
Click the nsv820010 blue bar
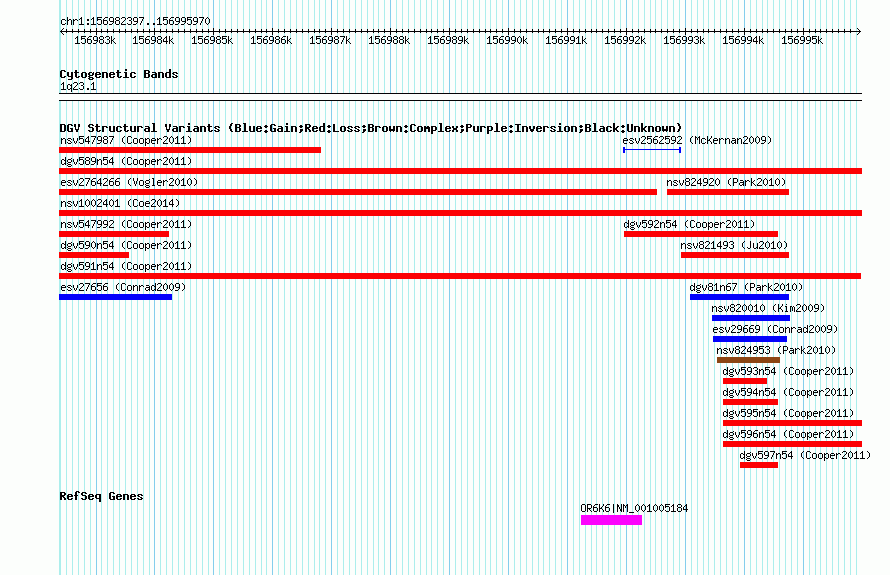point(751,318)
